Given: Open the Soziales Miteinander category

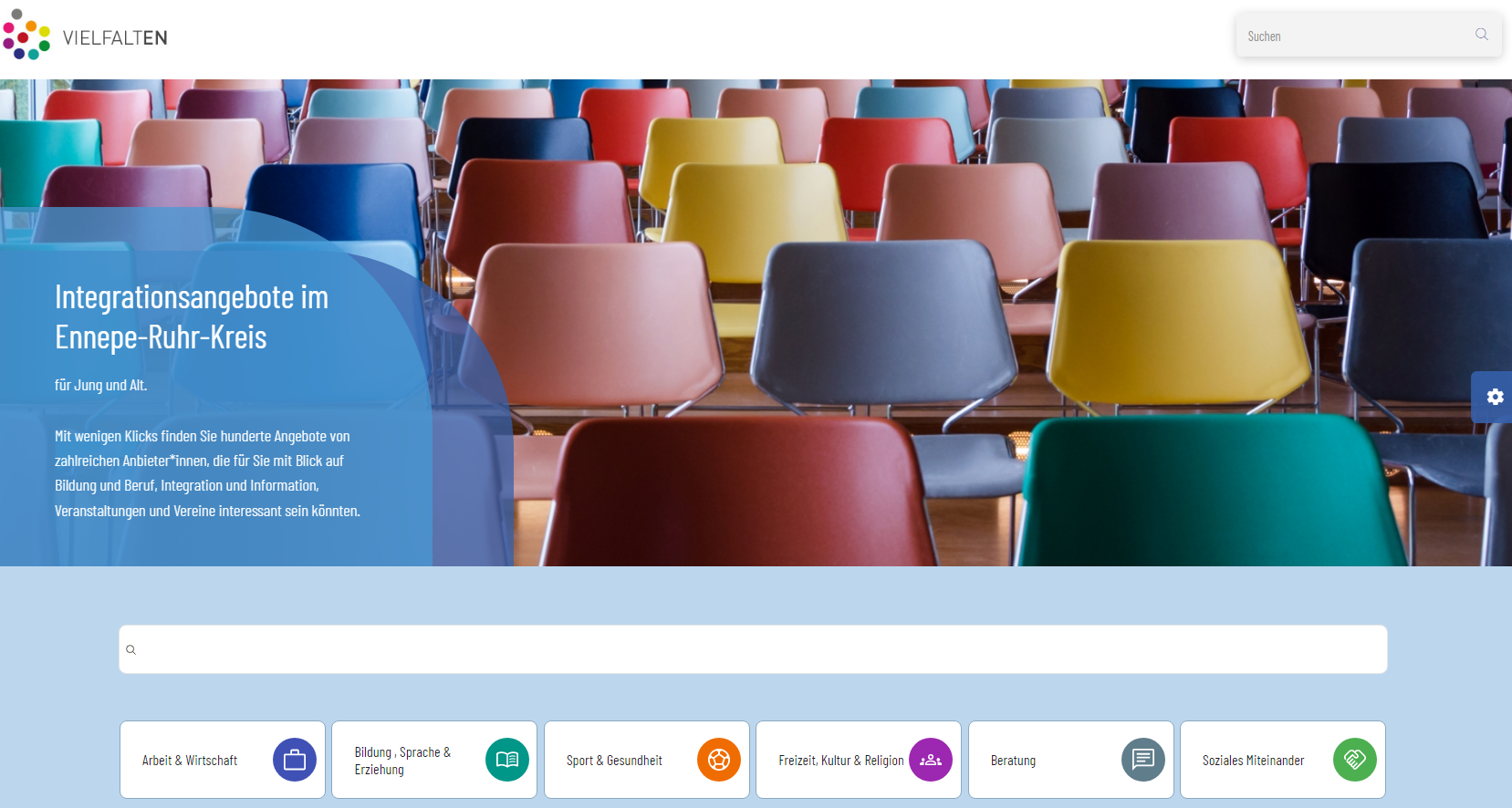Looking at the screenshot, I should click(x=1283, y=760).
